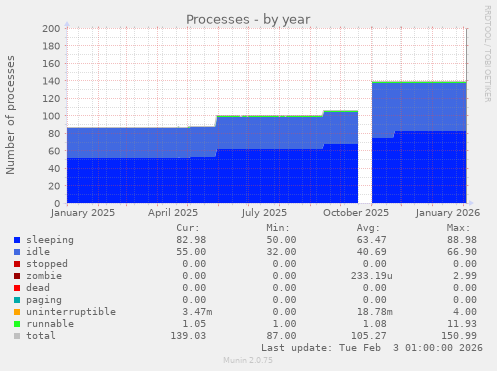The height and width of the screenshot is (371, 497).
Task: Click the uninterruptible legend color swatch
Action: (17, 312)
